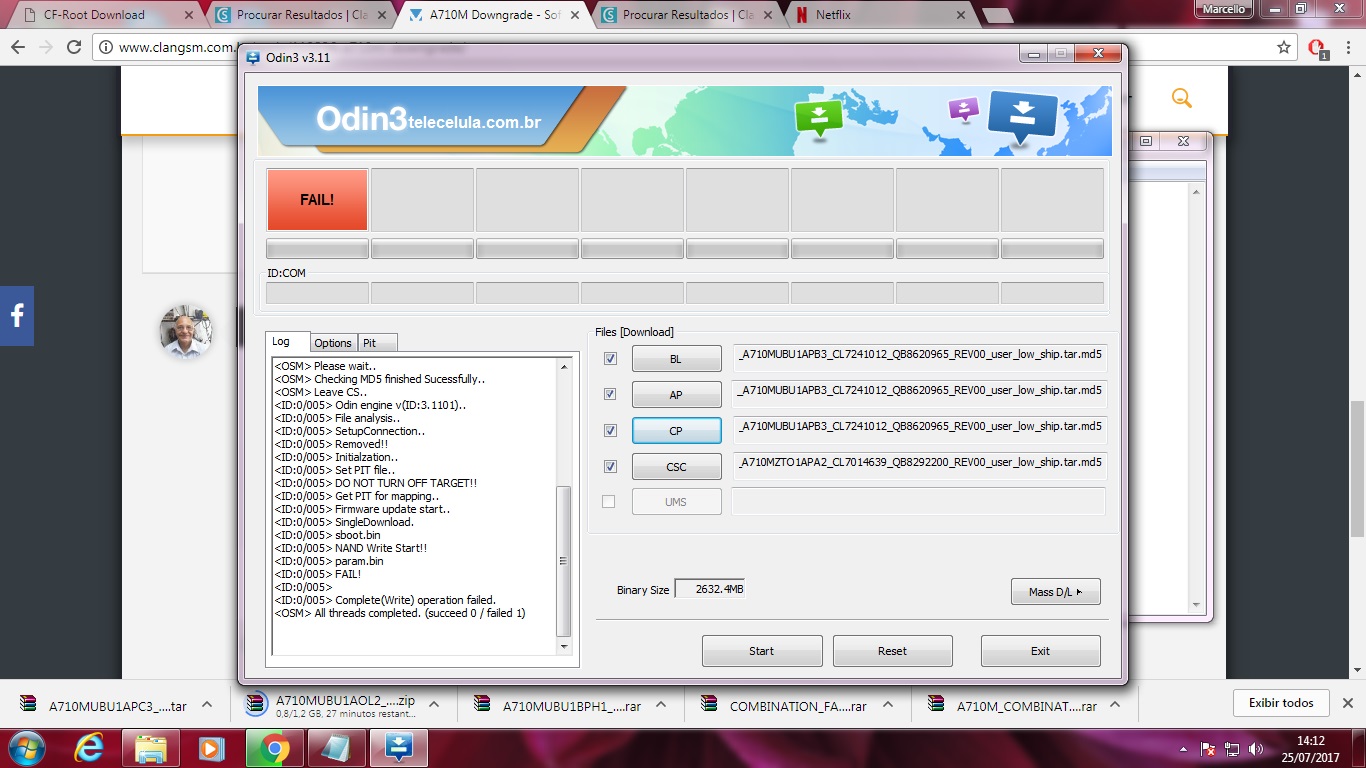
Task: Click the Odin log scrollbar down arrow
Action: point(564,646)
